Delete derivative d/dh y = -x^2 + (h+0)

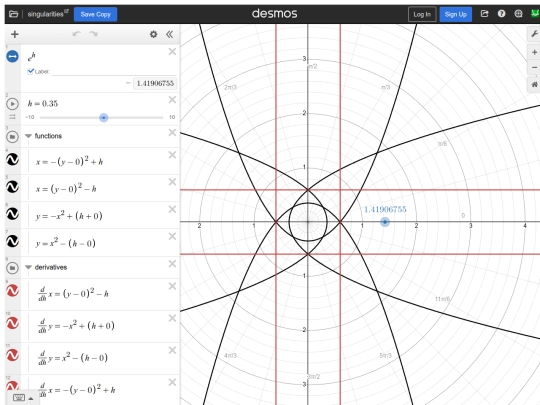point(172,319)
